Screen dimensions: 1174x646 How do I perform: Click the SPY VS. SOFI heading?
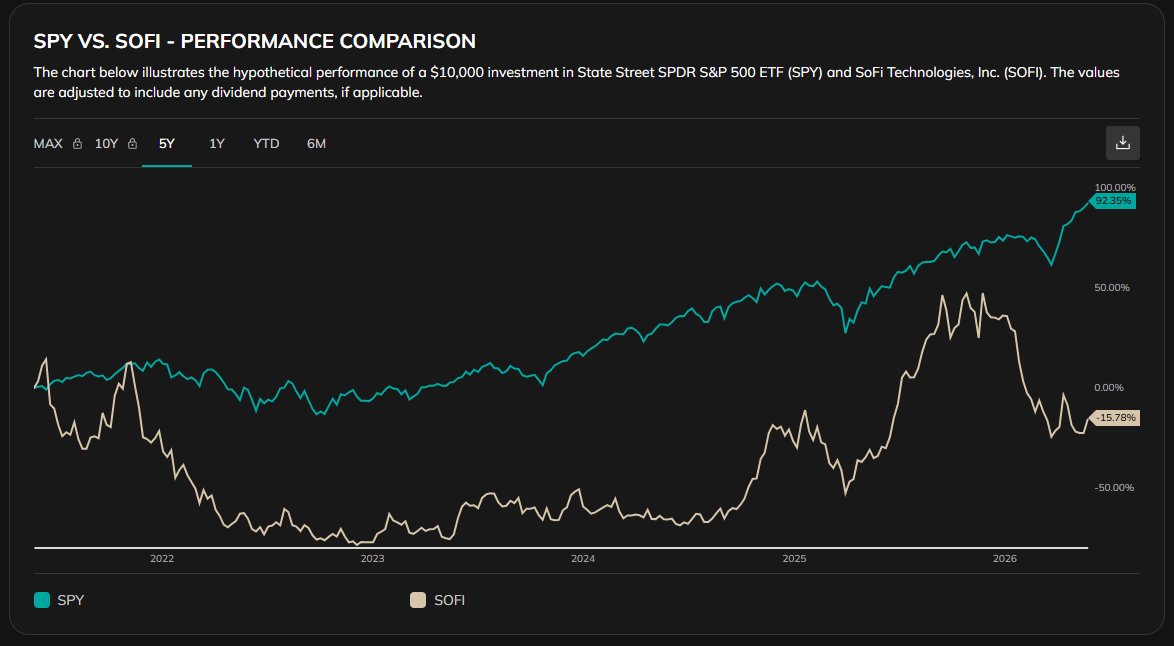[x=255, y=41]
